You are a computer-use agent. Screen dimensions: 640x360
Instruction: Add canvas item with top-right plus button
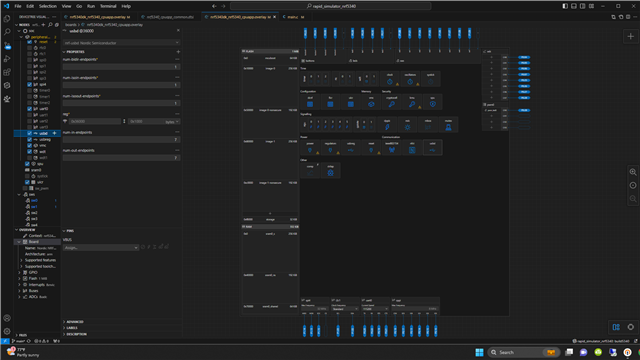630,36
